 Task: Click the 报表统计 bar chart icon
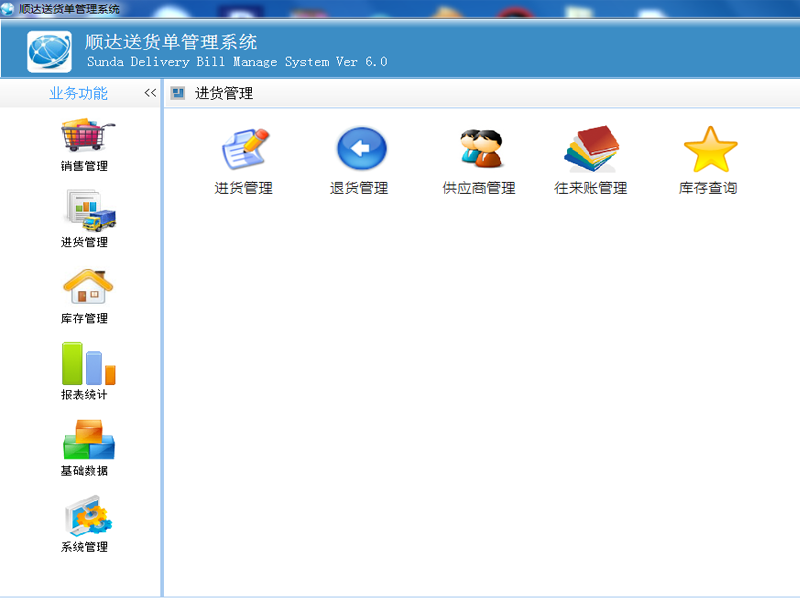coord(87,363)
